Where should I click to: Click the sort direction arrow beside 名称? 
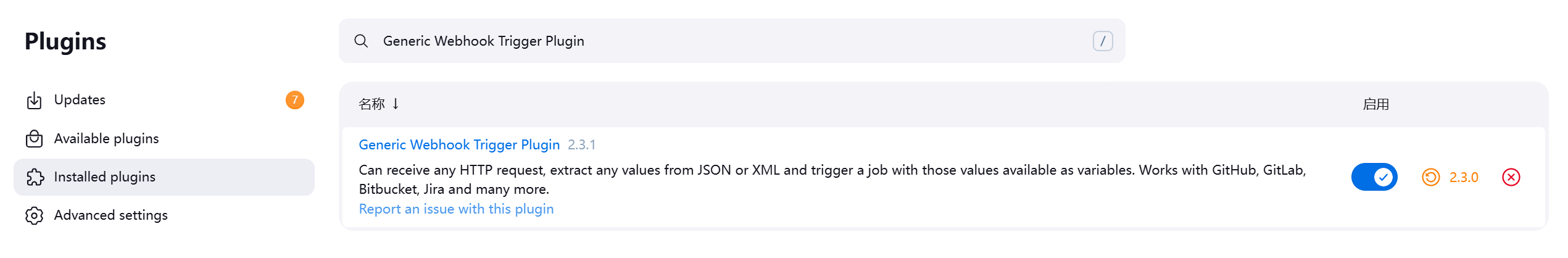click(396, 104)
